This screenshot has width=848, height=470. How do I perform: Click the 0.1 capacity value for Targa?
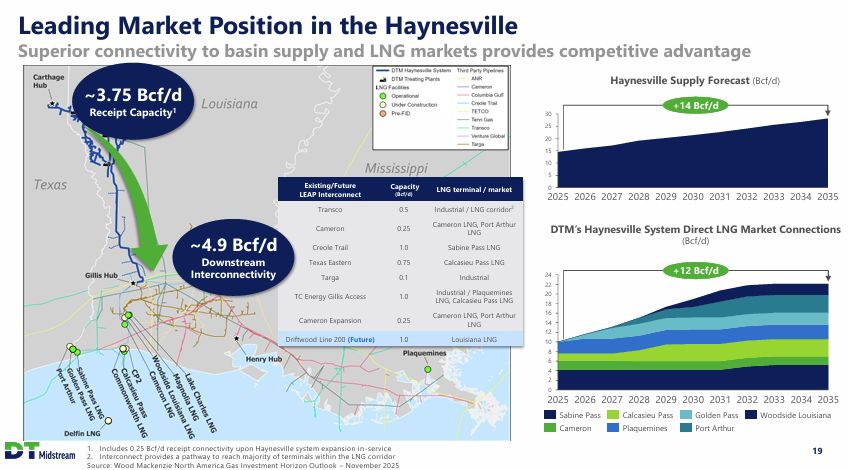point(403,277)
